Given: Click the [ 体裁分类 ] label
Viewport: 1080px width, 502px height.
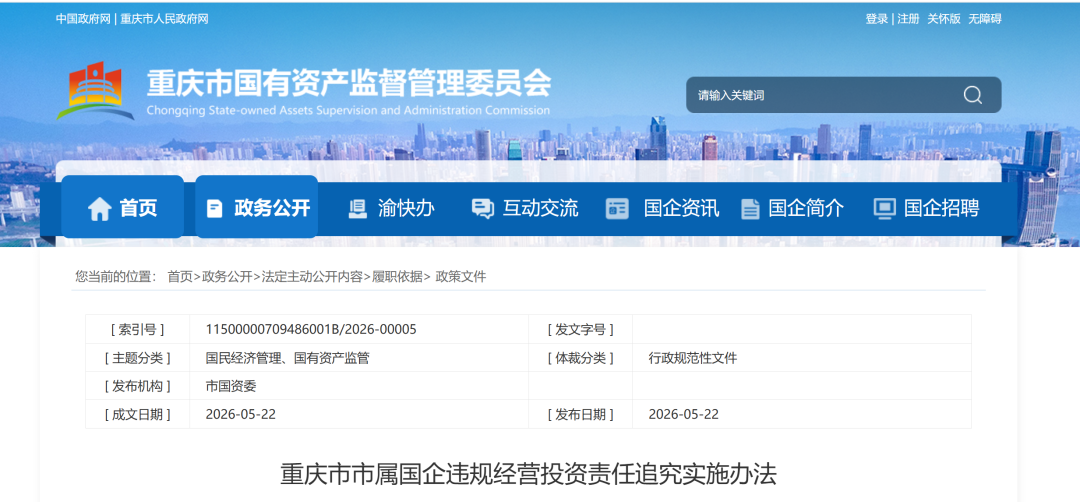Looking at the screenshot, I should (580, 358).
